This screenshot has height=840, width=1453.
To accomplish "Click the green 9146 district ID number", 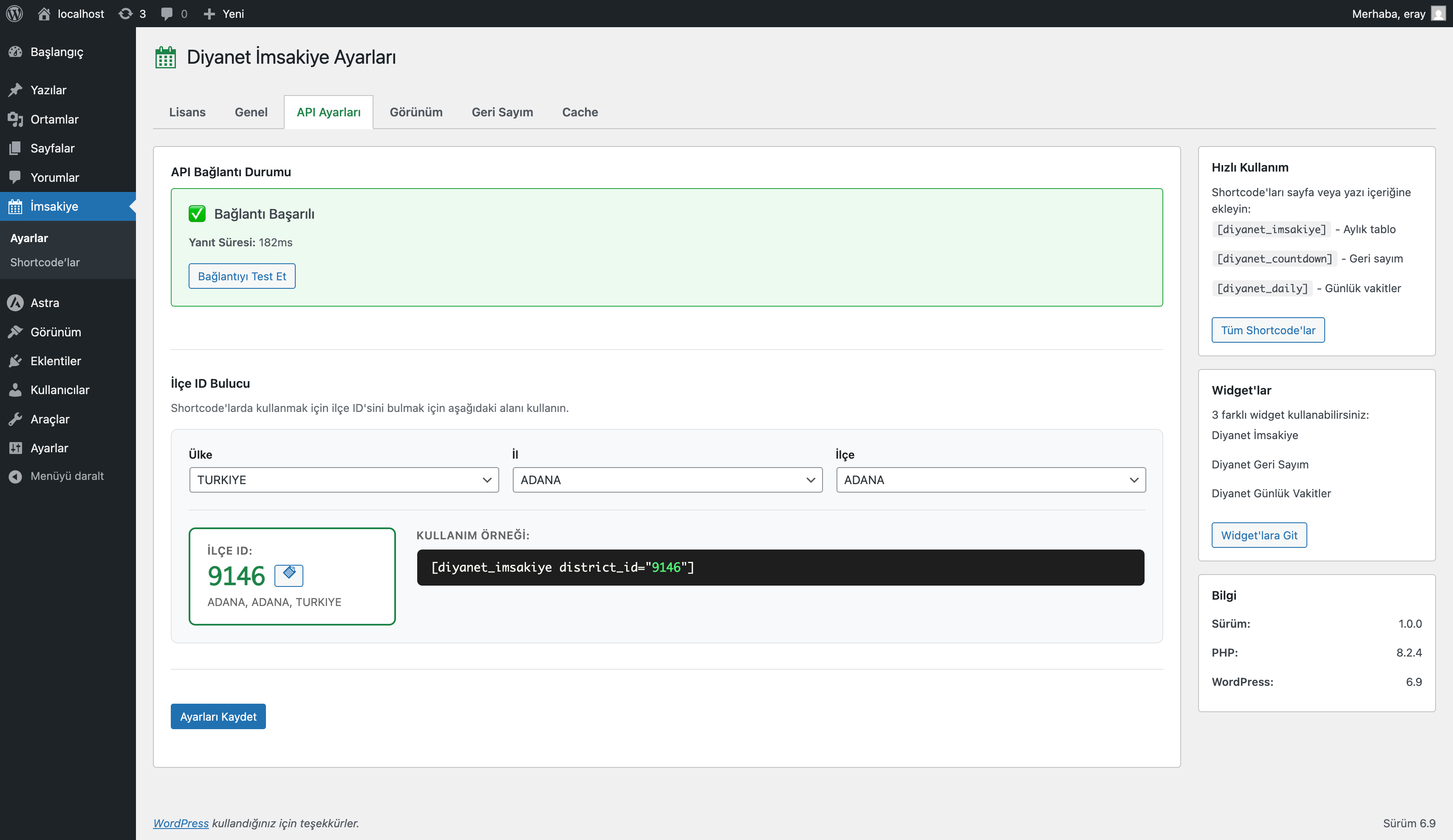I will (x=236, y=575).
